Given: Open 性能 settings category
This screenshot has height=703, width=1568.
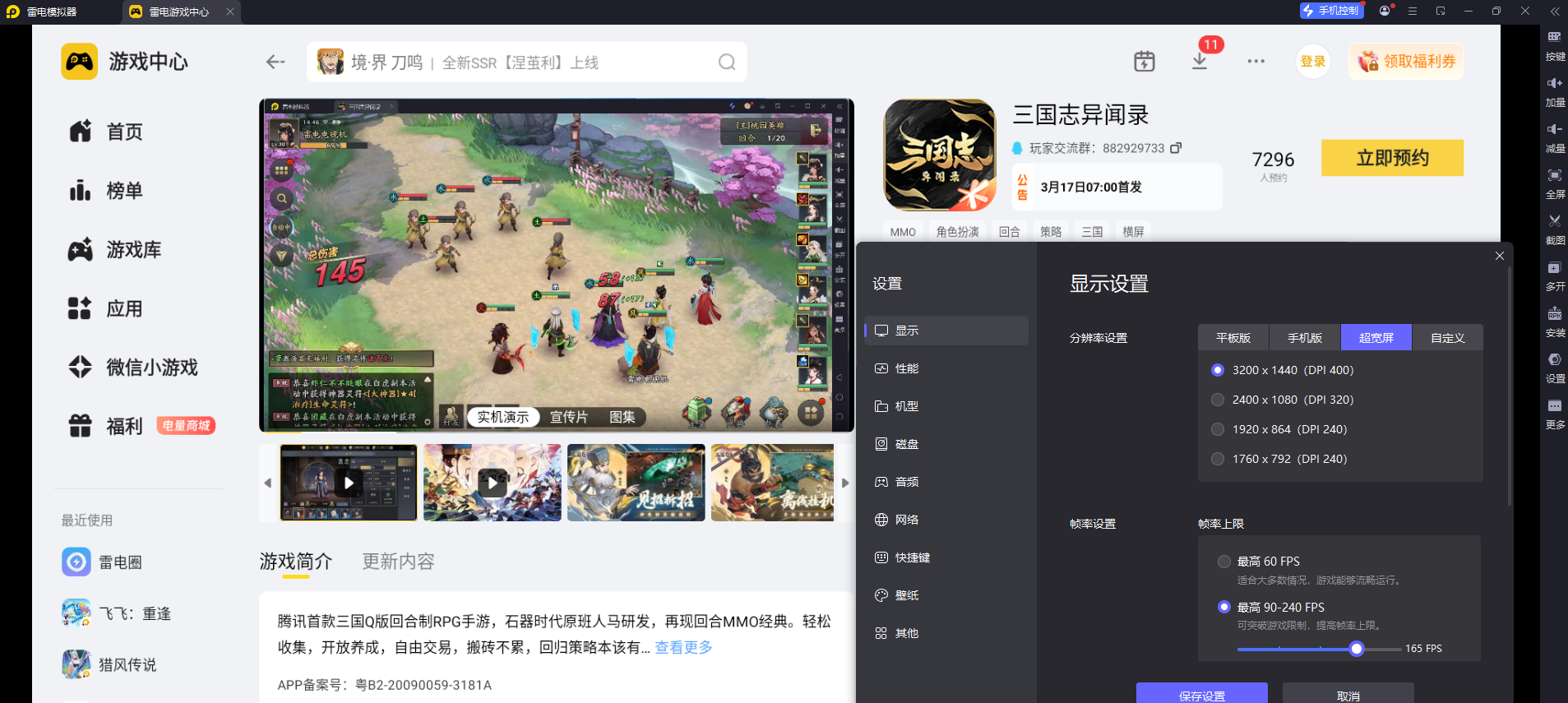Looking at the screenshot, I should point(946,368).
